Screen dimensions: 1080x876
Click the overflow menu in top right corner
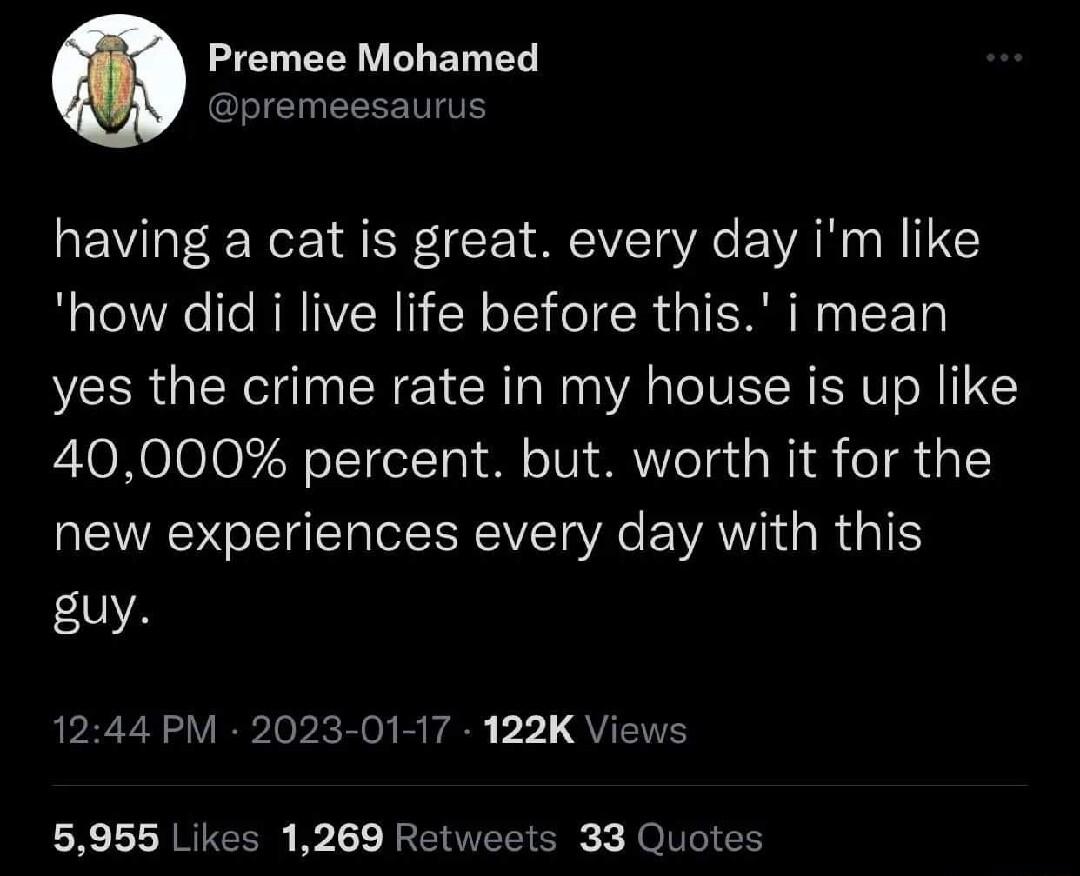[x=1007, y=57]
